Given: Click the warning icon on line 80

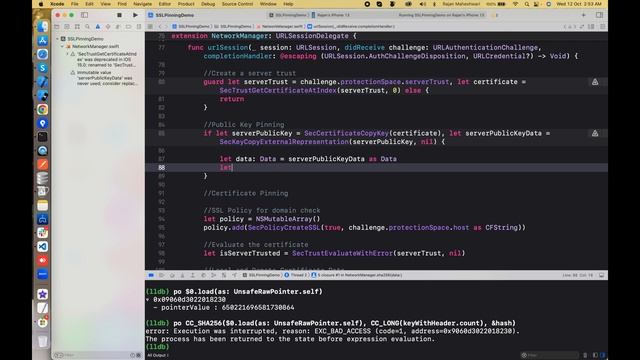Looking at the screenshot, I should 595,82.
